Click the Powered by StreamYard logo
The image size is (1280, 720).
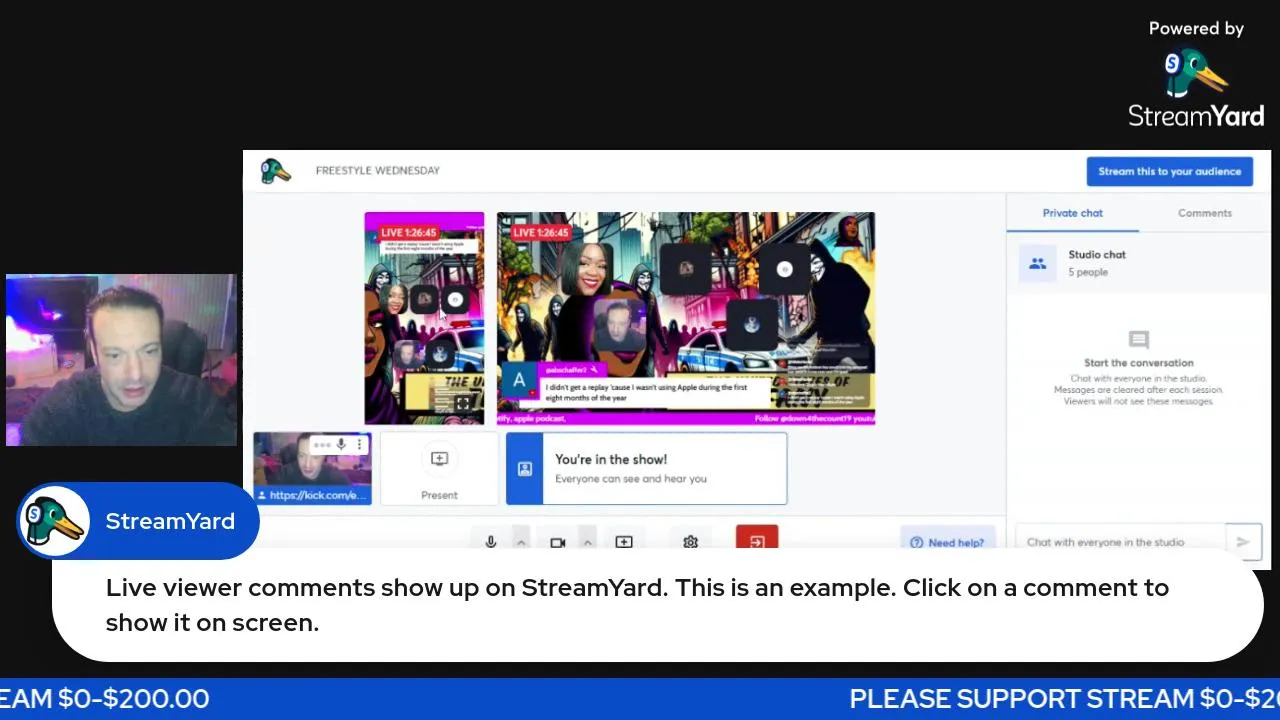coord(1196,75)
